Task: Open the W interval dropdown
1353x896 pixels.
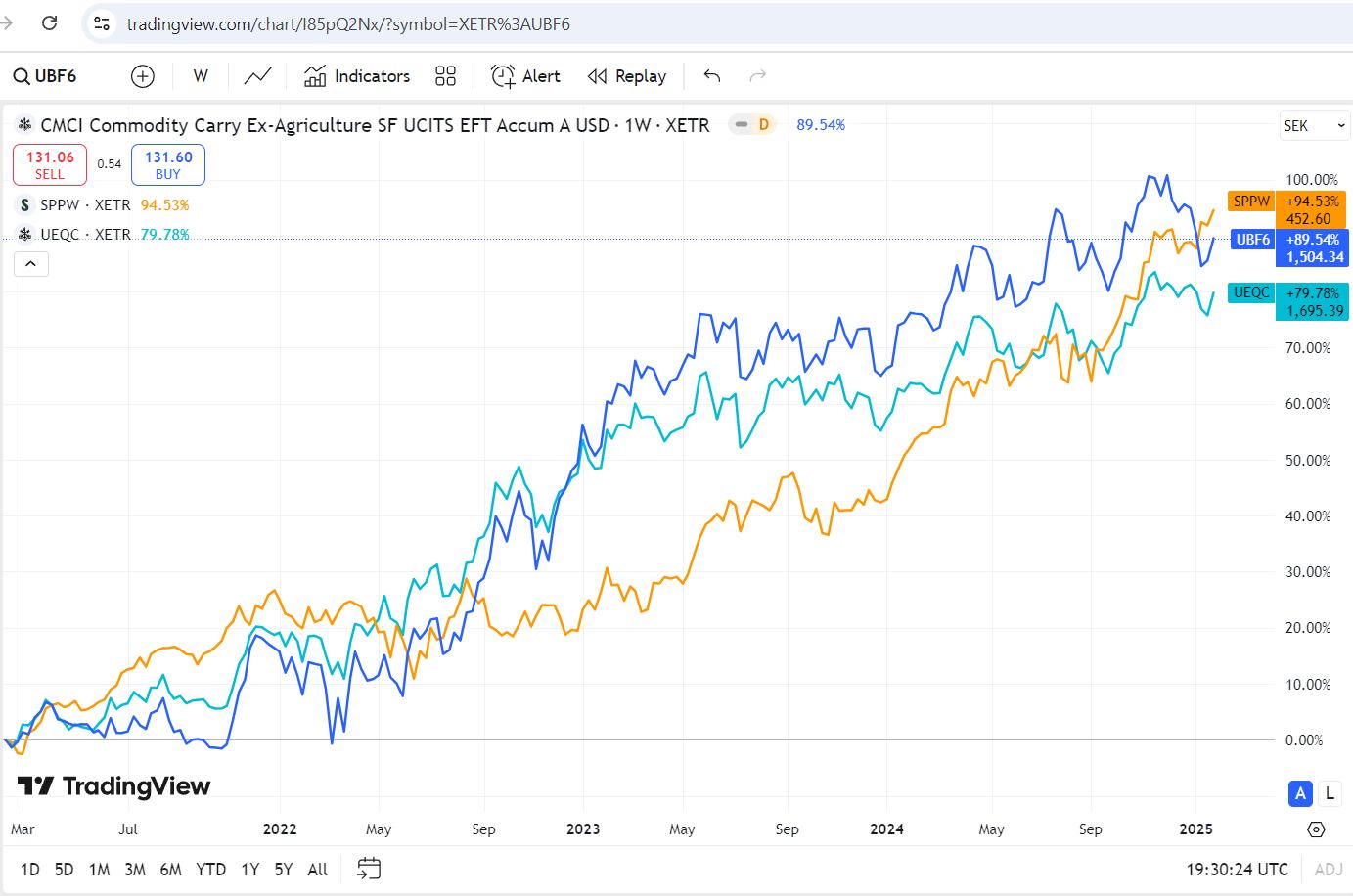Action: (x=201, y=76)
